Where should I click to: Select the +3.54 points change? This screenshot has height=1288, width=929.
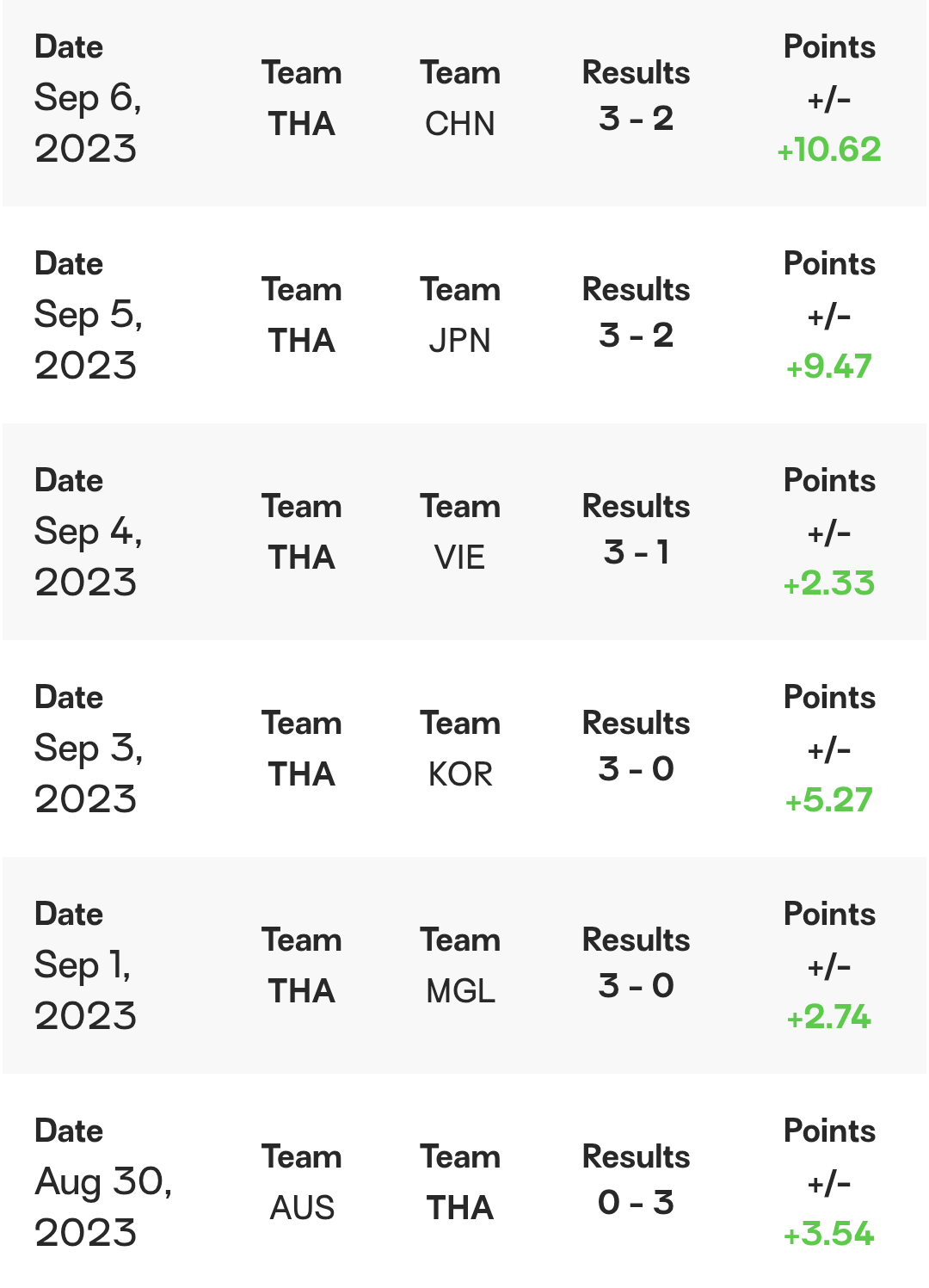[829, 1234]
